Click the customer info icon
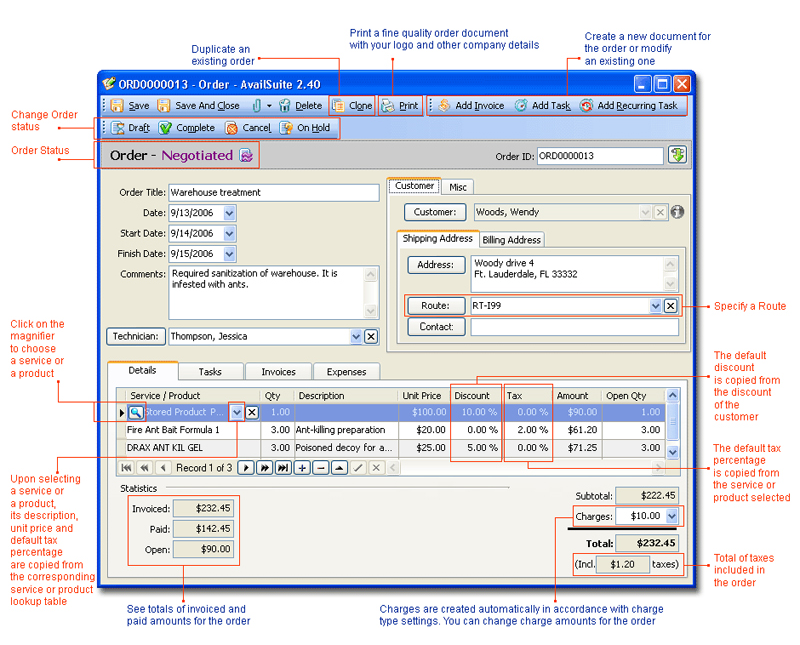Image resolution: width=800 pixels, height=645 pixels. point(677,212)
